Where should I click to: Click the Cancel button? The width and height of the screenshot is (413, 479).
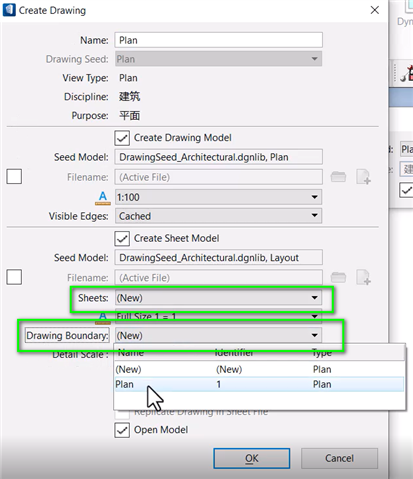(x=339, y=458)
